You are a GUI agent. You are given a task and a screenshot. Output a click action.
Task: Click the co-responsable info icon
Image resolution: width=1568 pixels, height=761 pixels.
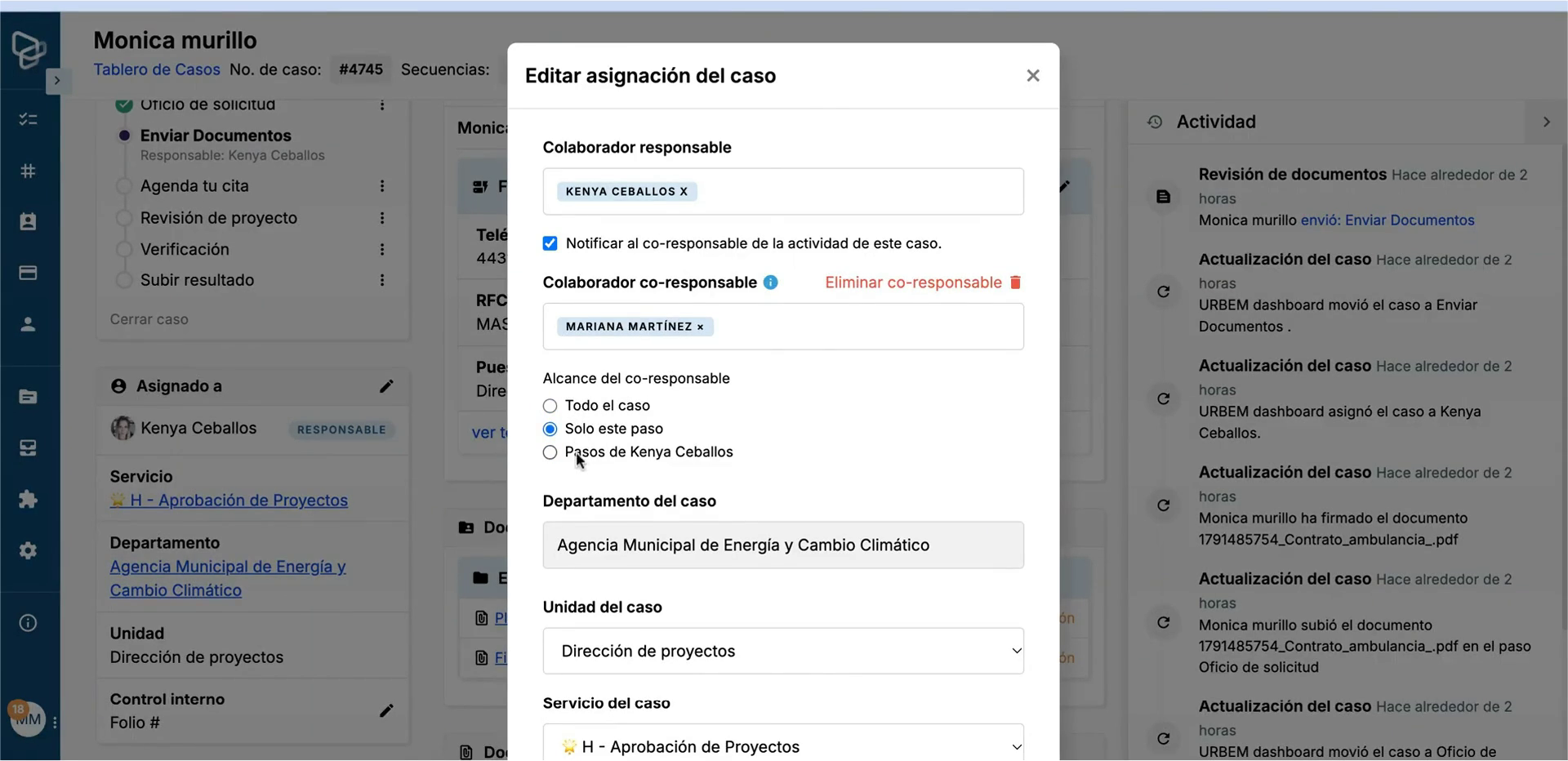(x=770, y=283)
